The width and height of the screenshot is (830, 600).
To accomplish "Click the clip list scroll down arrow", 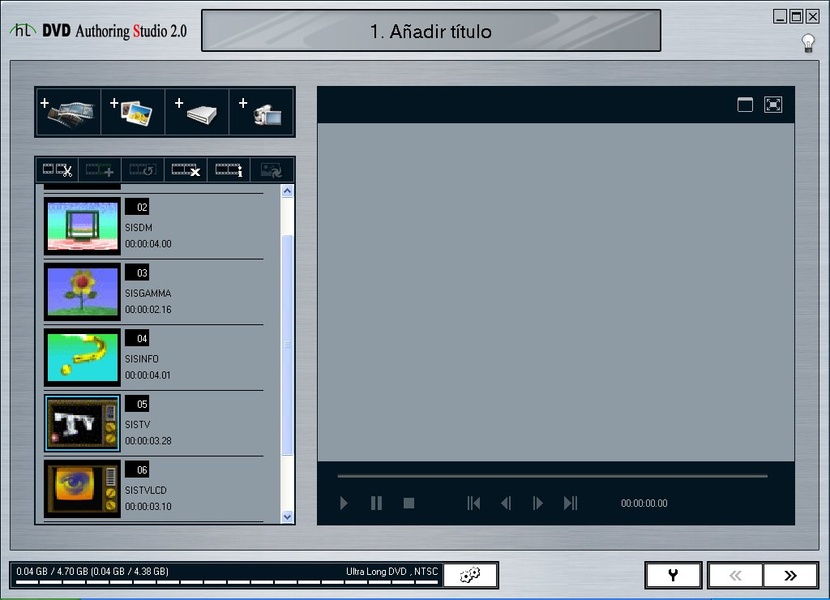I will click(287, 516).
